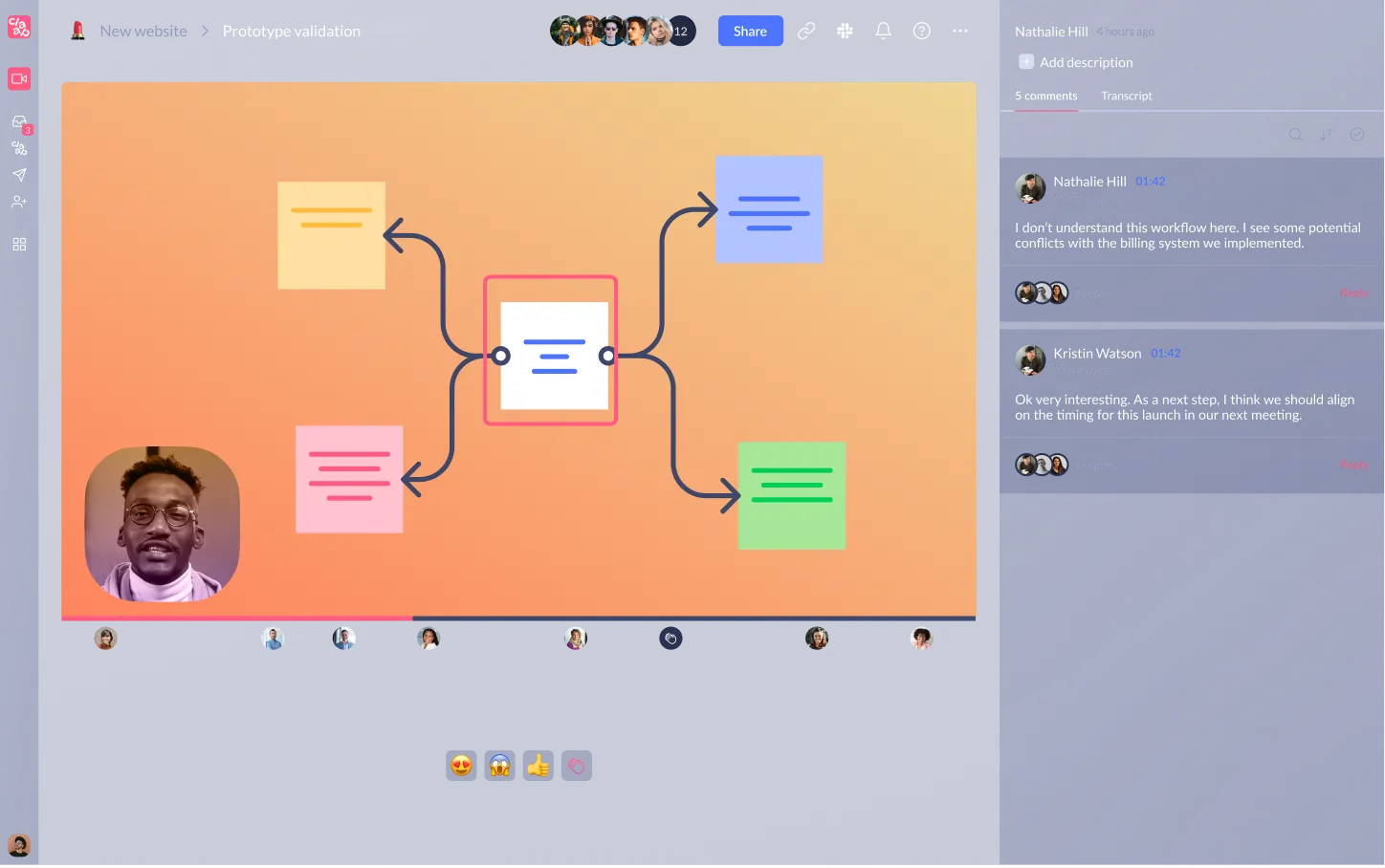1385x868 pixels.
Task: Open the video recordings sidebar icon
Action: (x=19, y=78)
